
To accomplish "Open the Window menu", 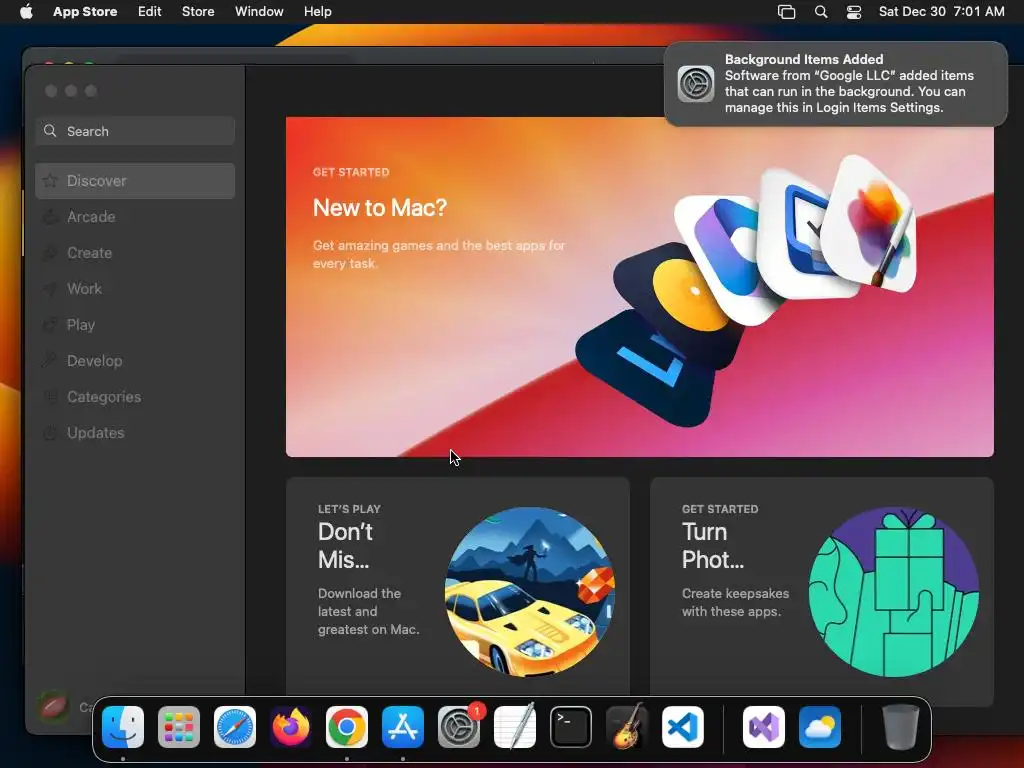I will click(x=259, y=12).
